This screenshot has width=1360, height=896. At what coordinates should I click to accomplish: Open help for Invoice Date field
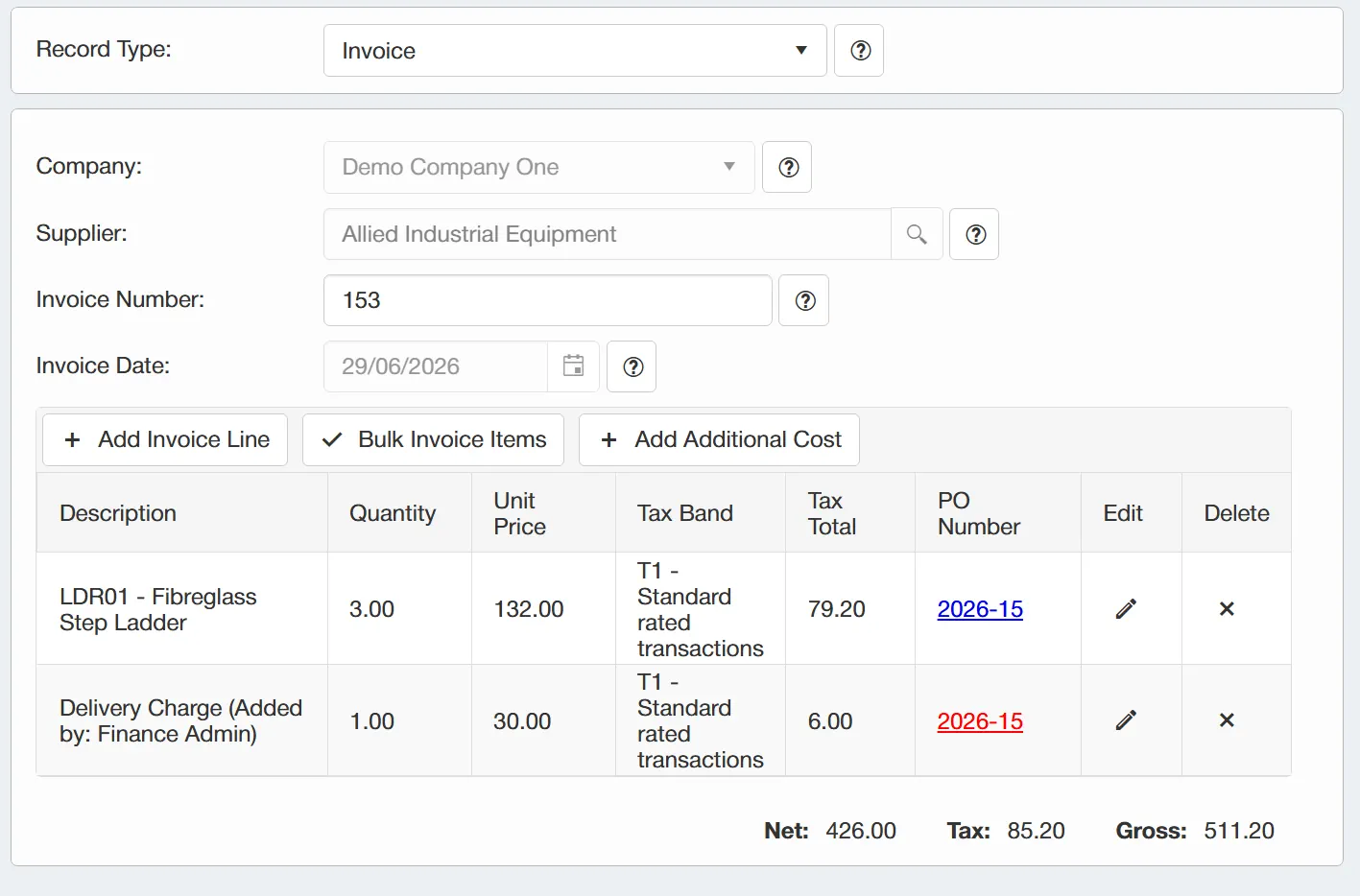coord(632,366)
